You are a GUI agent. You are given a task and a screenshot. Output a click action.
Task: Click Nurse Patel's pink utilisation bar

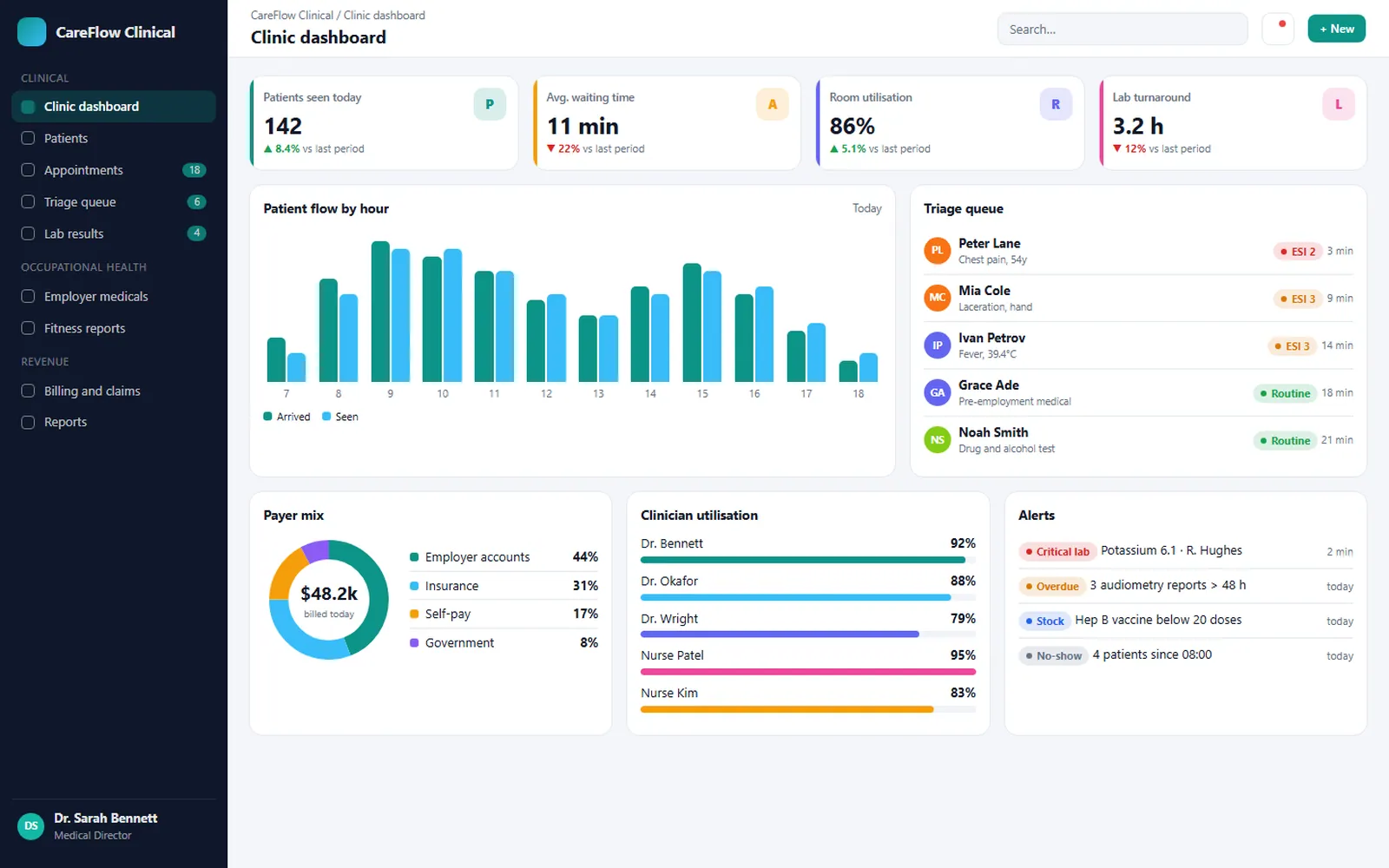[x=807, y=672]
